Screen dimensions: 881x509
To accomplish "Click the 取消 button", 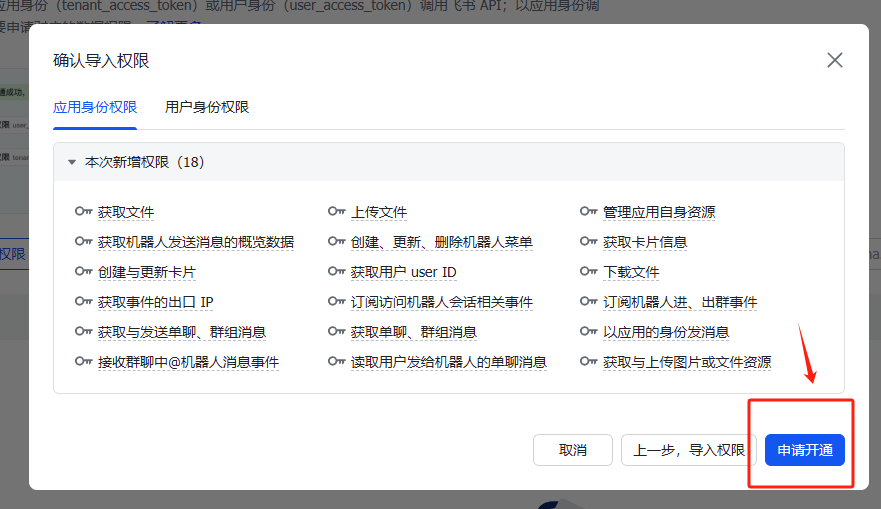I will [x=572, y=450].
